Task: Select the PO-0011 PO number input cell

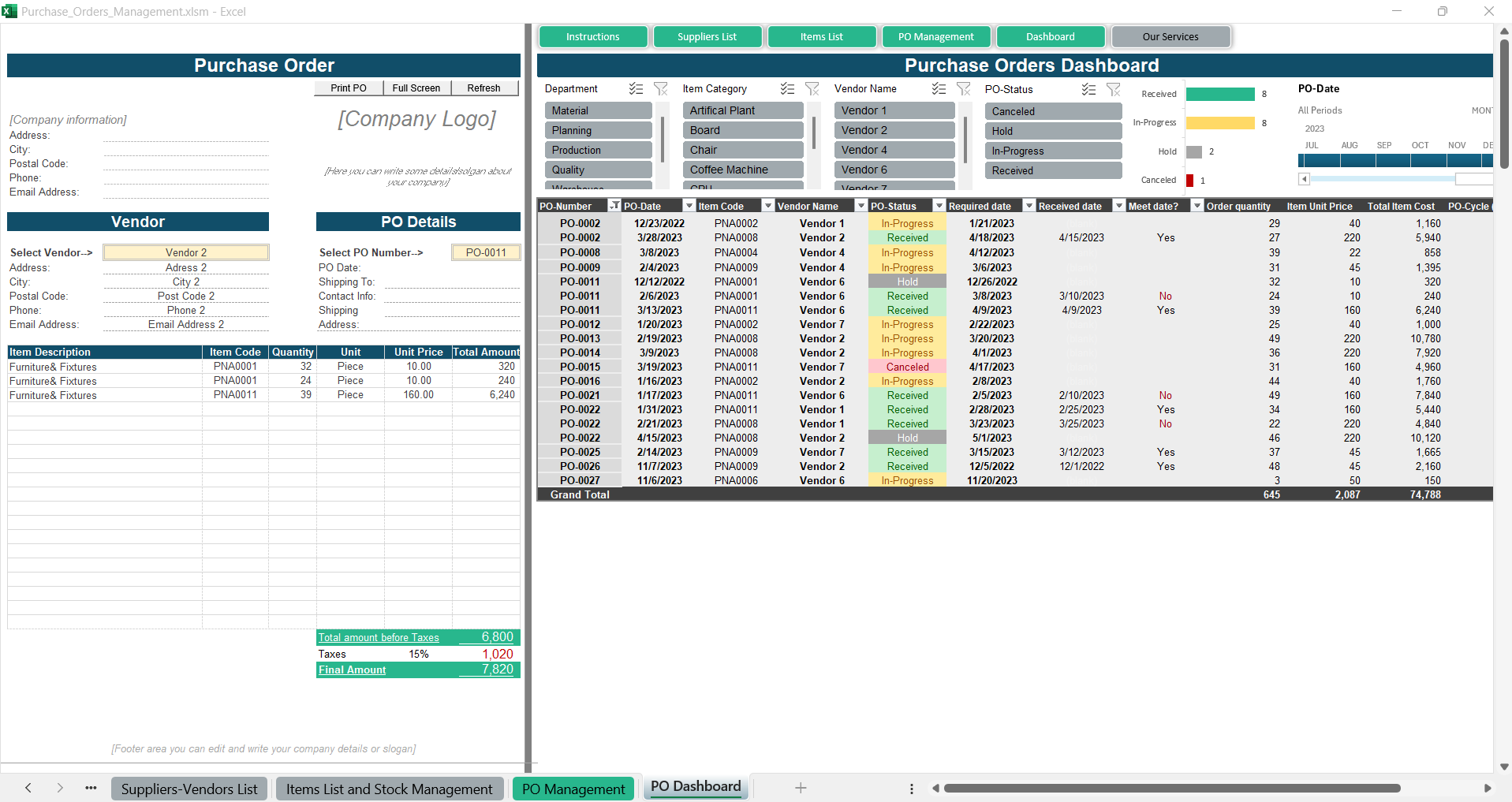Action: click(x=486, y=252)
